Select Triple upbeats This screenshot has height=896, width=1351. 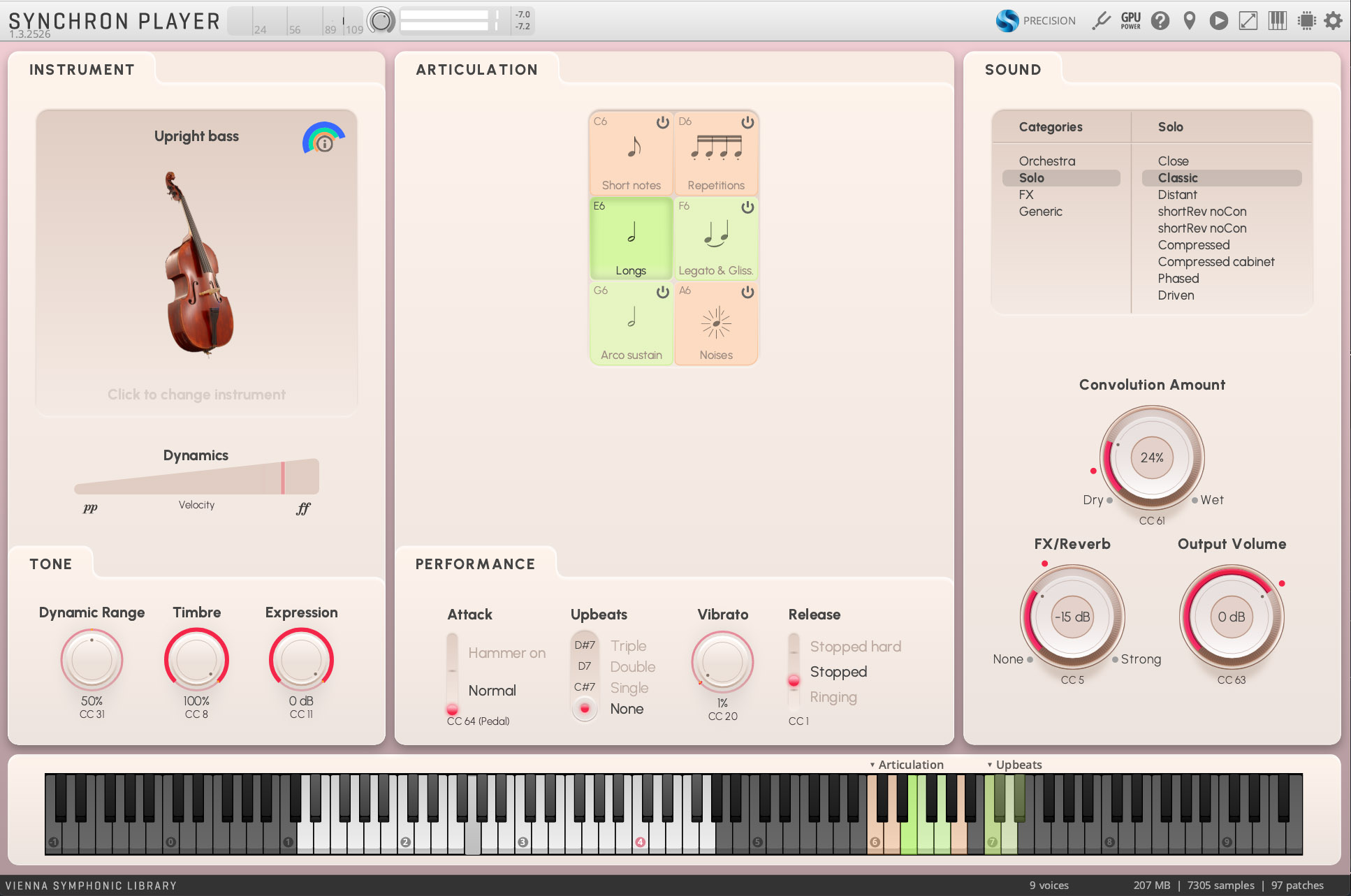click(628, 646)
